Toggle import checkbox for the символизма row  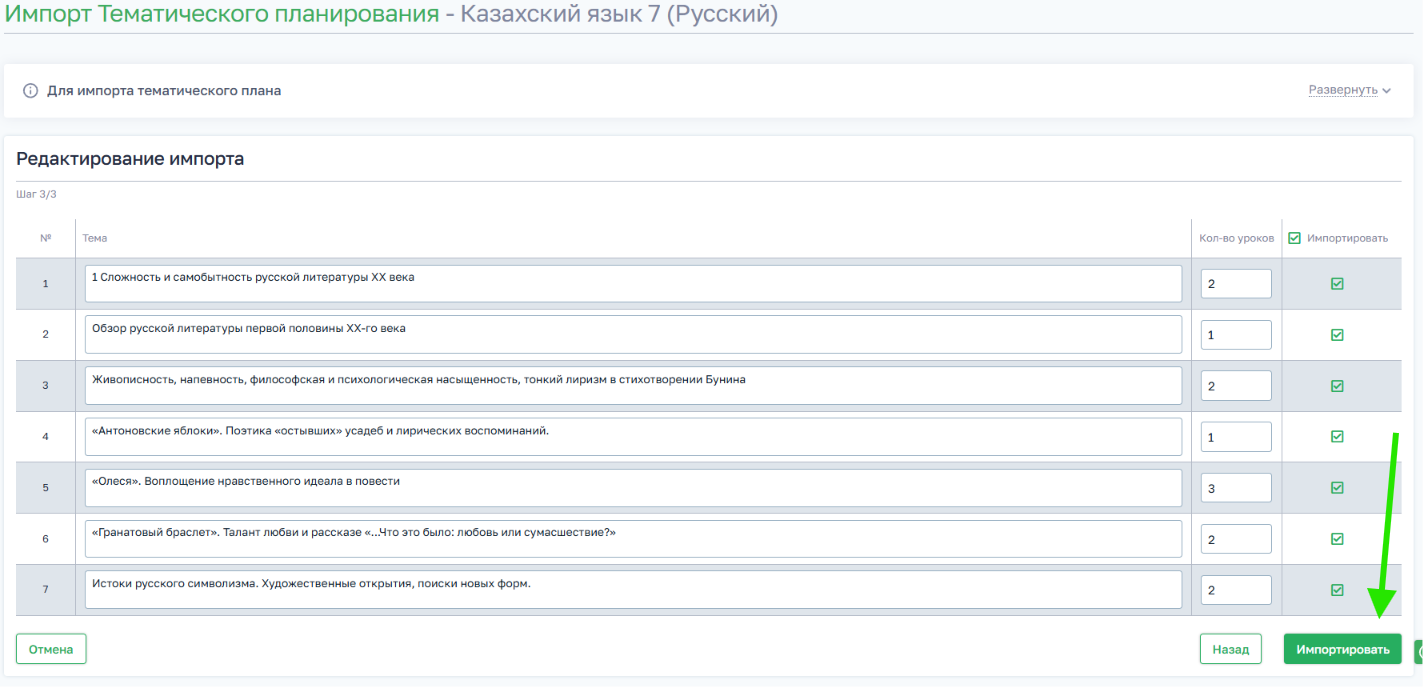[1337, 590]
